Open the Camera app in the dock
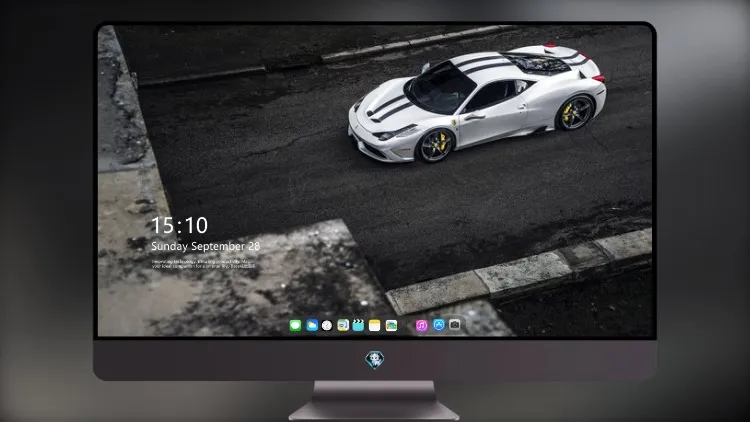The image size is (750, 422). point(455,325)
